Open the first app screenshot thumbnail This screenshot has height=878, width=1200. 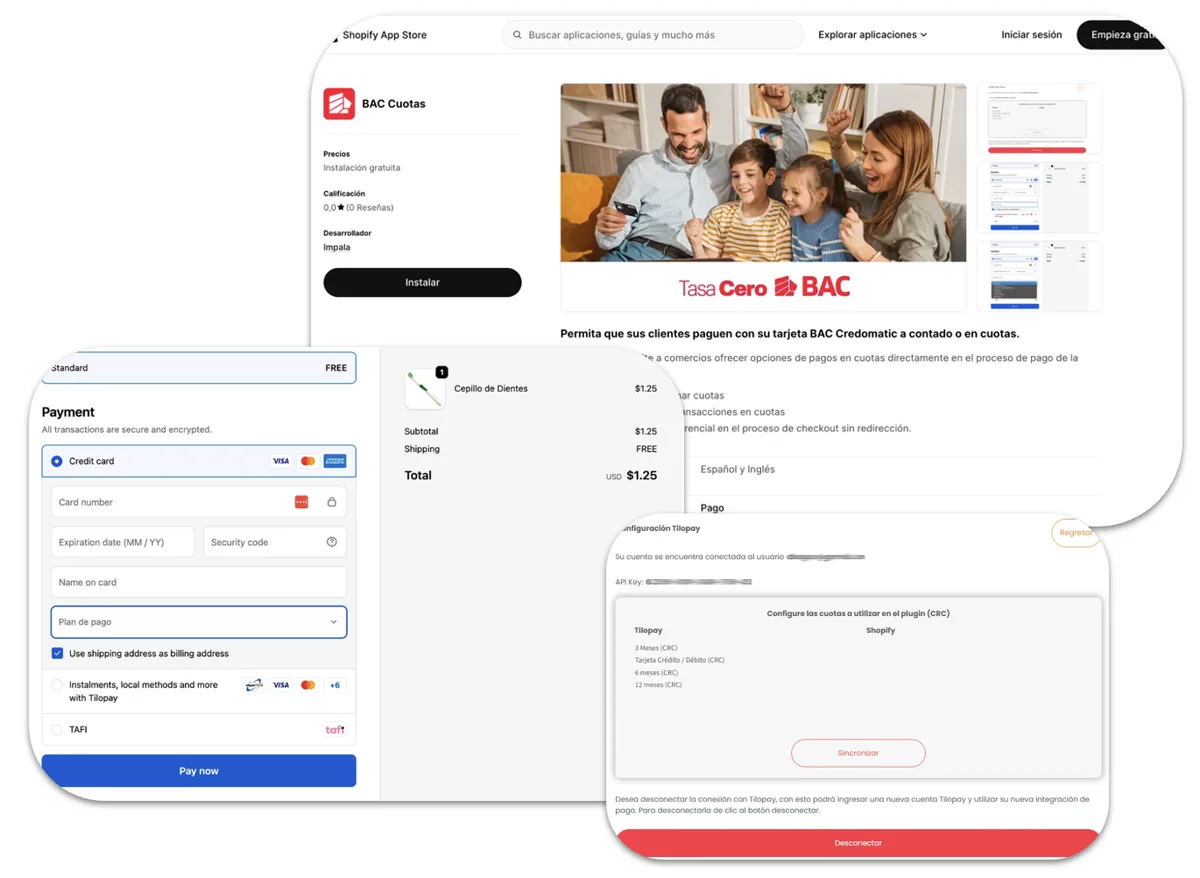pos(1038,119)
